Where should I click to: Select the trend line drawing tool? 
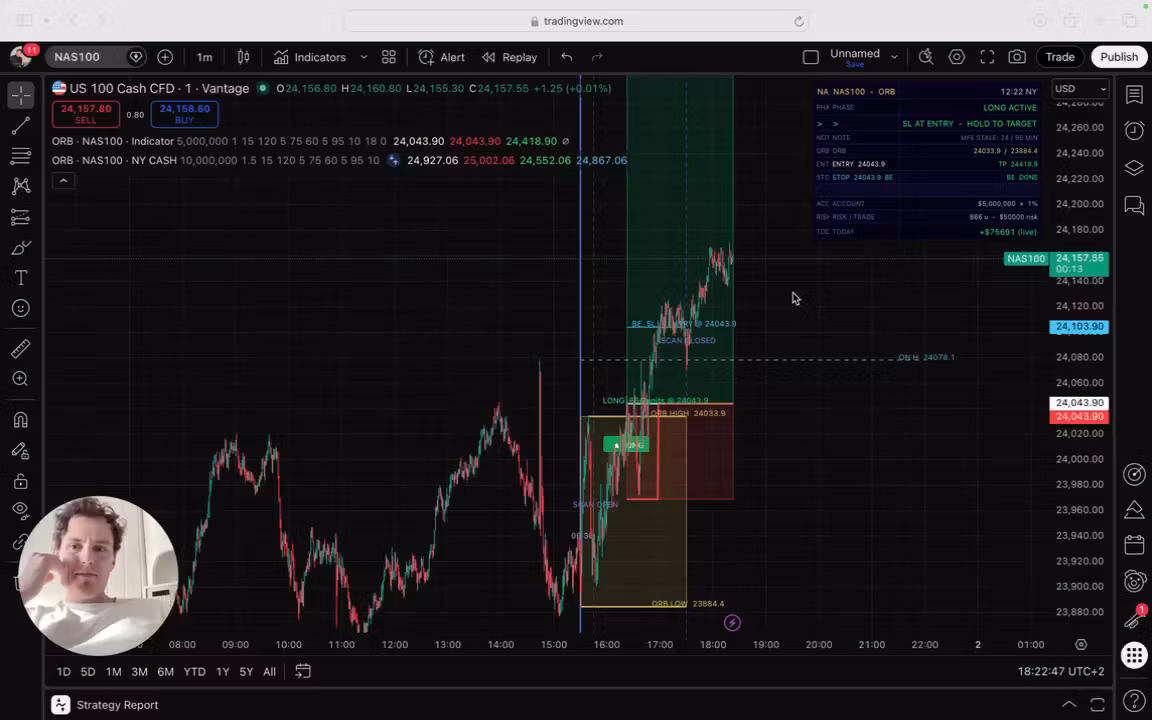(20, 126)
